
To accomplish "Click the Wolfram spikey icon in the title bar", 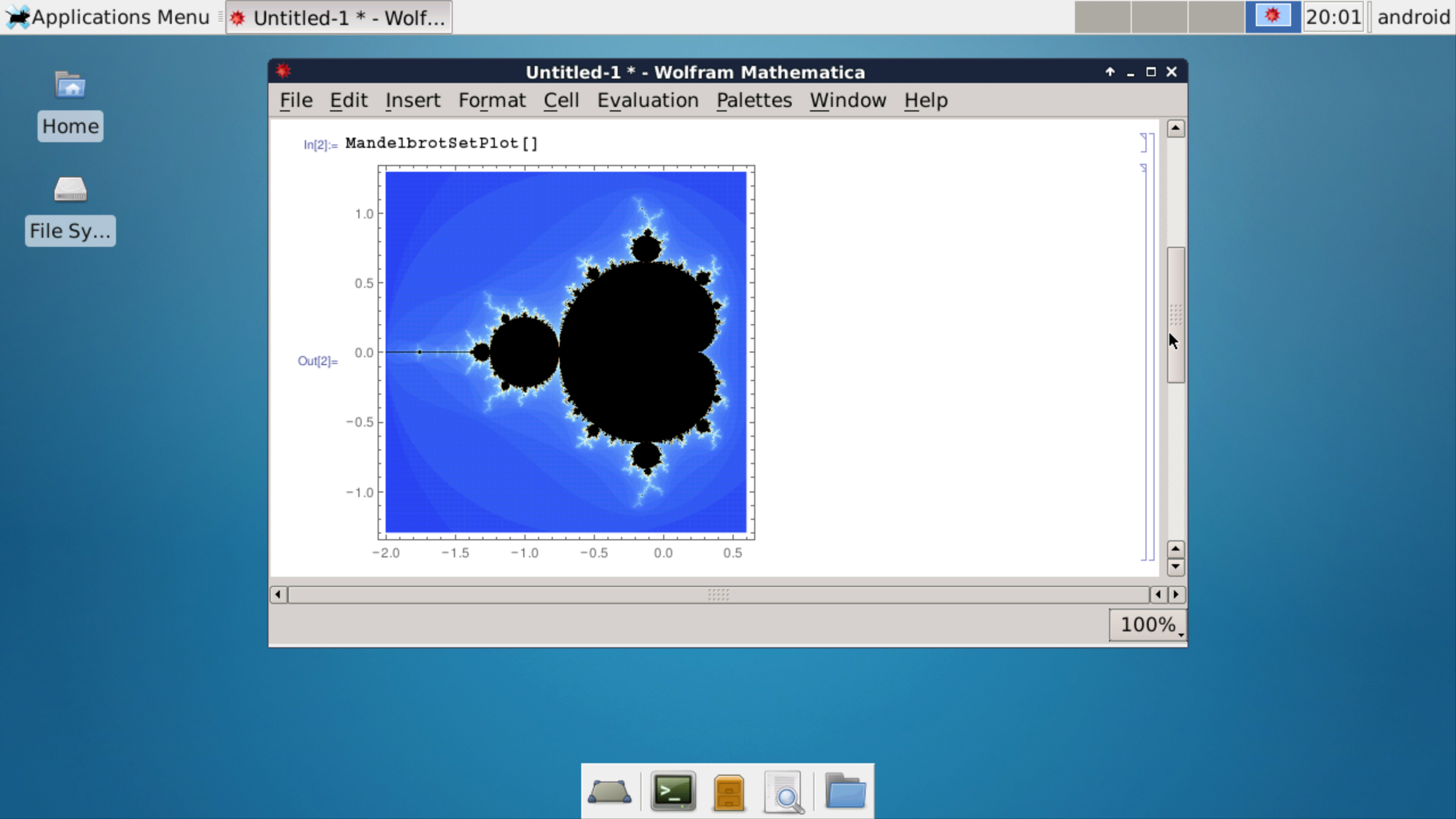I will pyautogui.click(x=283, y=71).
